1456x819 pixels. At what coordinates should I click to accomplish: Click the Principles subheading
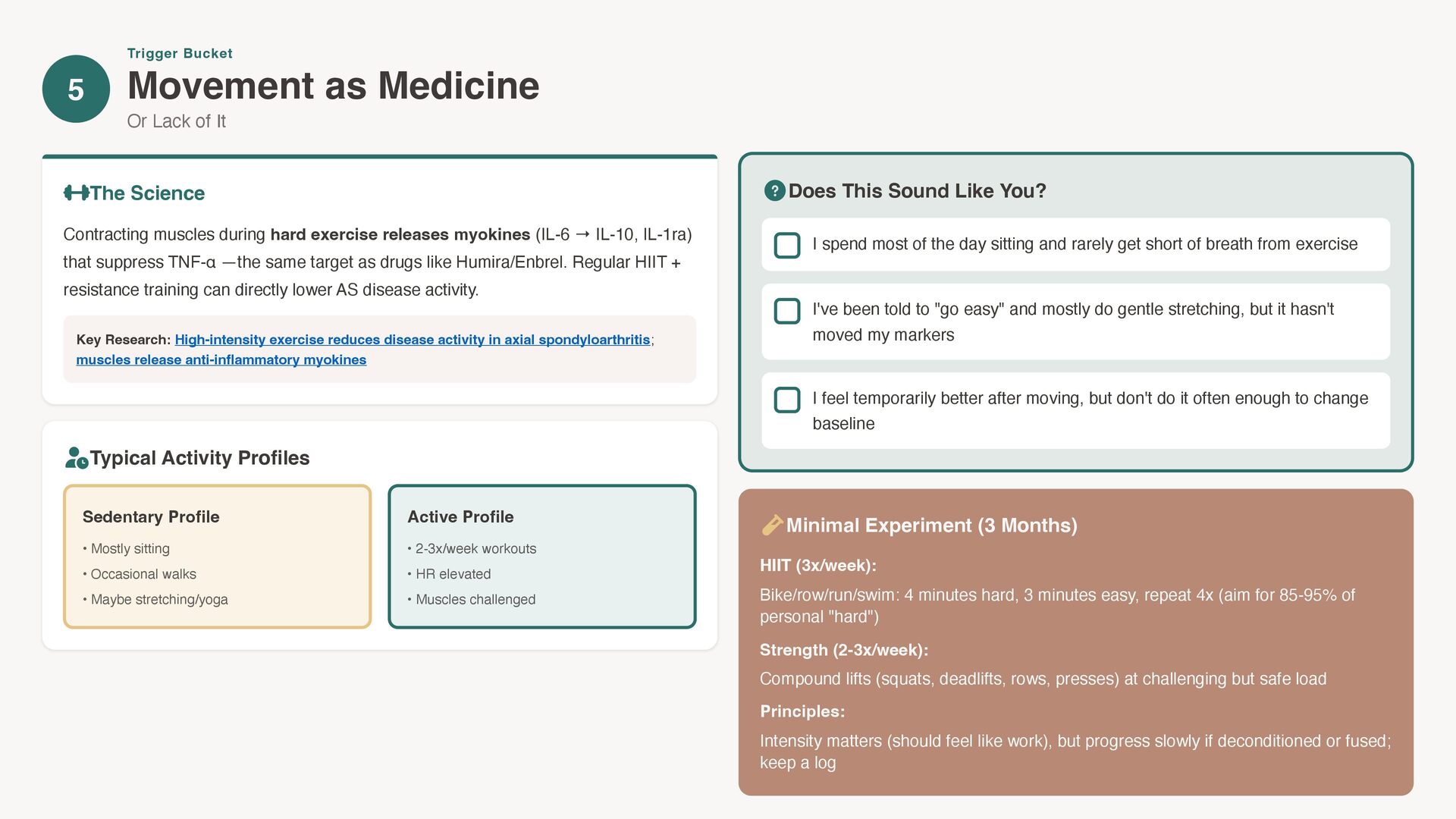pyautogui.click(x=802, y=711)
